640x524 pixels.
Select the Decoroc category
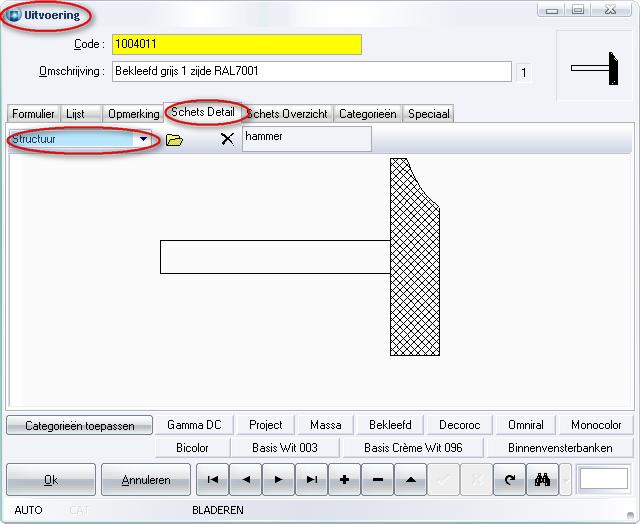460,425
